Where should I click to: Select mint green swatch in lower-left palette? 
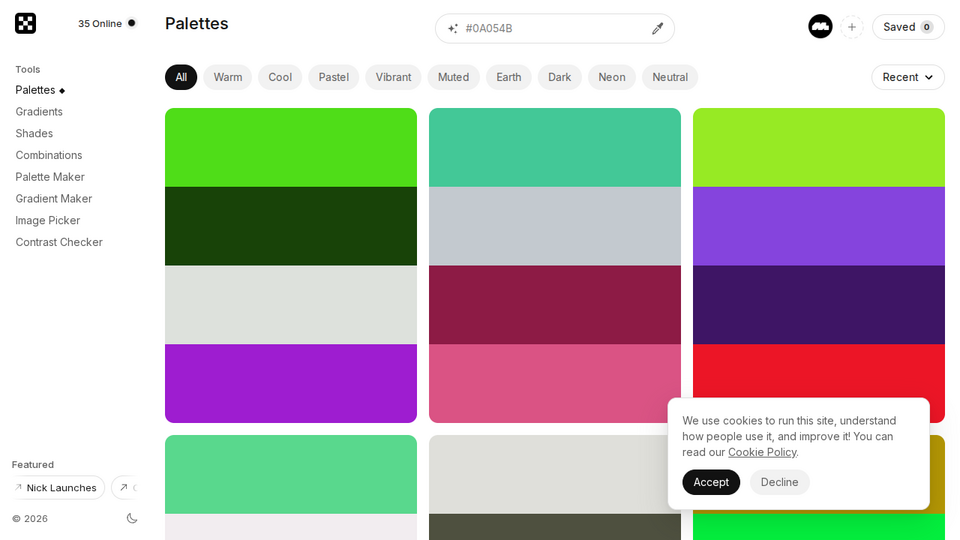click(291, 474)
